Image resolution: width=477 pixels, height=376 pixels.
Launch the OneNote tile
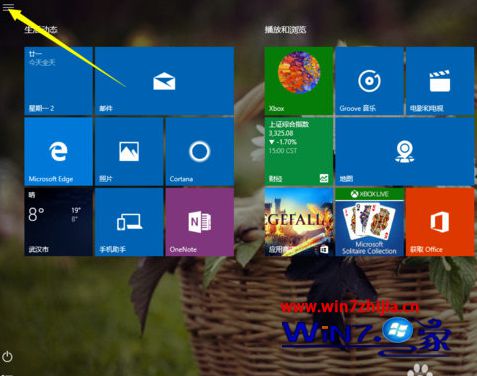pos(200,222)
